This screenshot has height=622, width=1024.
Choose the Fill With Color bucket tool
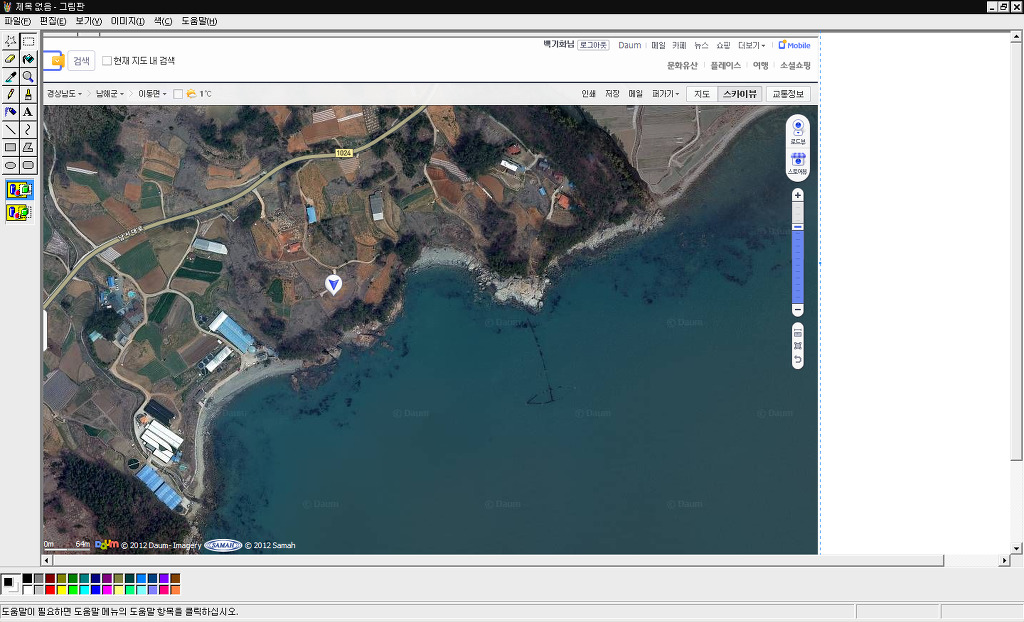coord(28,59)
